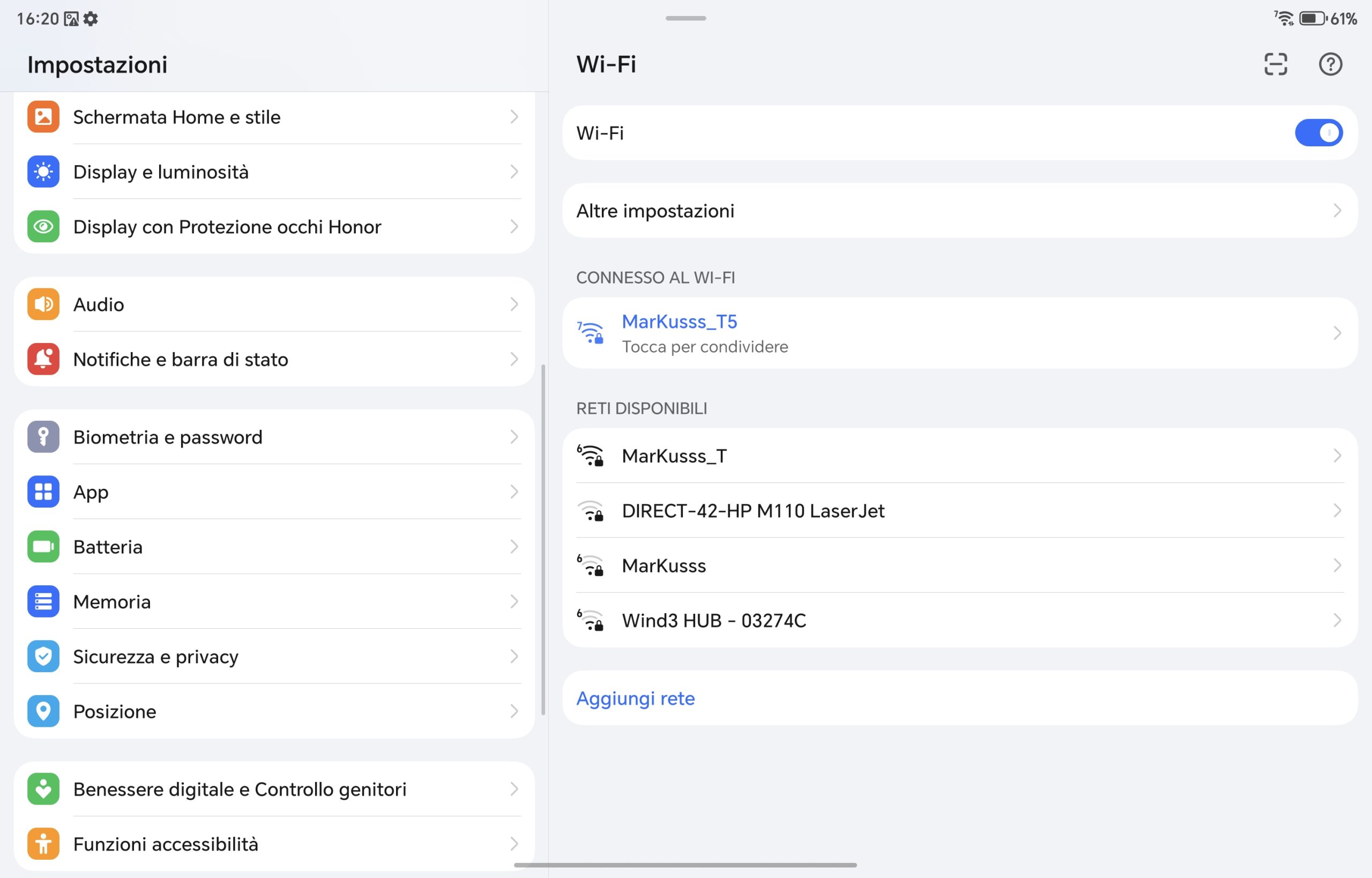Tap the red Notifiche bell icon
This screenshot has width=1372, height=878.
[x=43, y=359]
